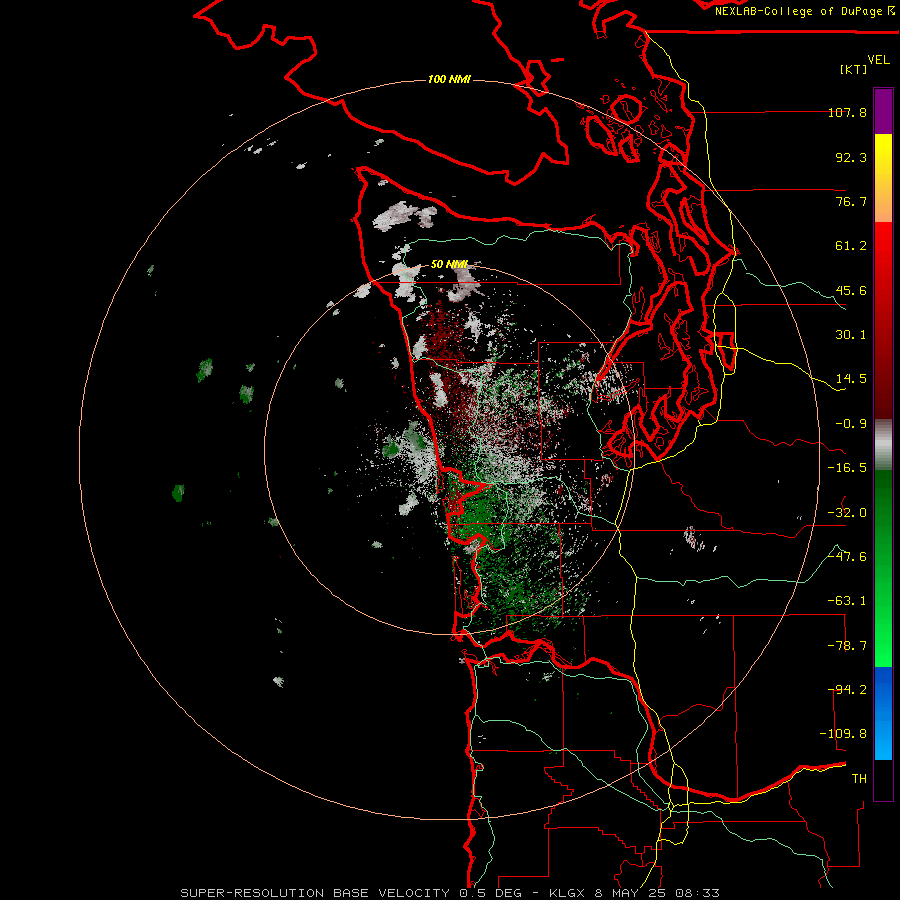Click the -78.7 velocity scale value
The image size is (900, 900).
847,646
